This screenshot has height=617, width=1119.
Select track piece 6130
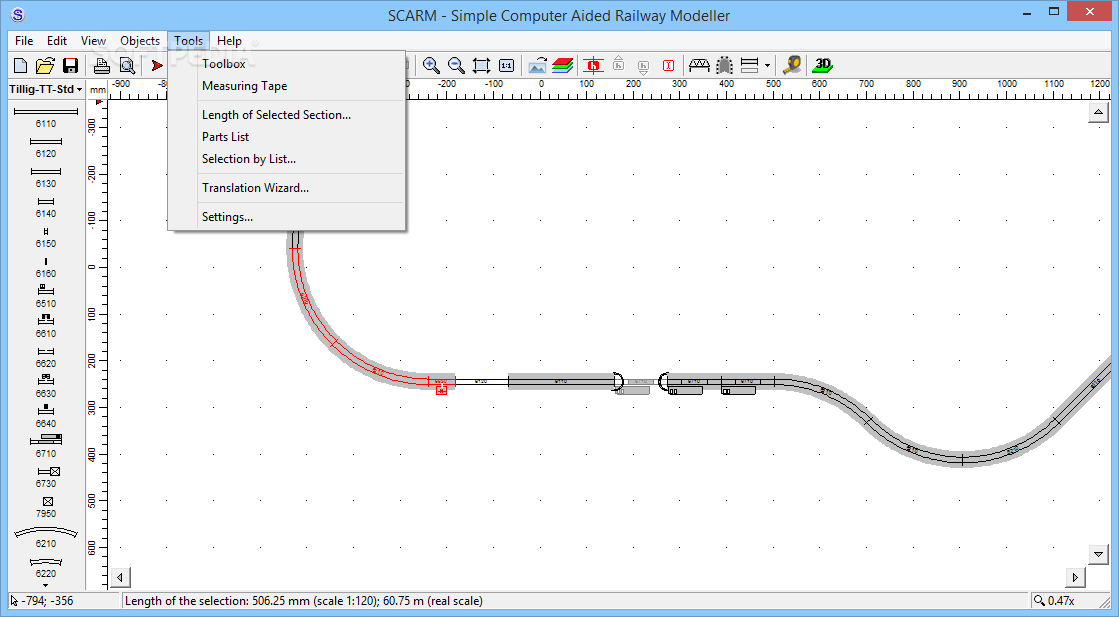tap(46, 177)
